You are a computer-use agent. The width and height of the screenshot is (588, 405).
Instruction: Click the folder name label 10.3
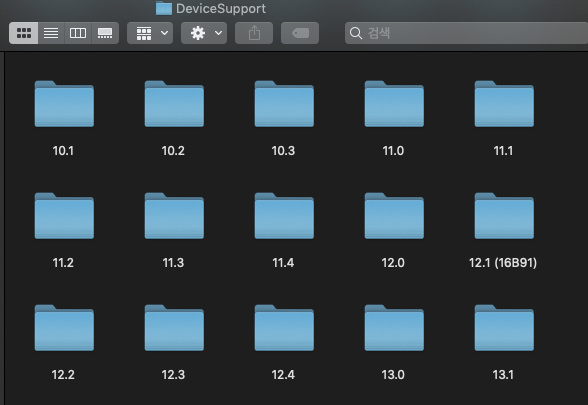pos(283,151)
